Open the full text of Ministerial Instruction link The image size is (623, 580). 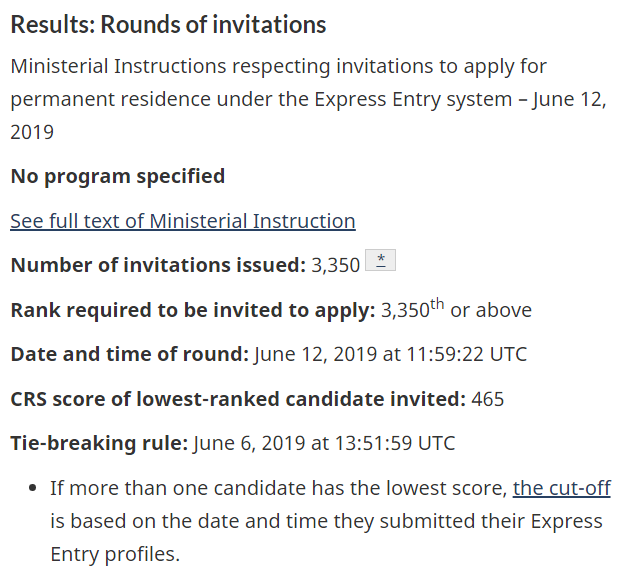tap(182, 221)
